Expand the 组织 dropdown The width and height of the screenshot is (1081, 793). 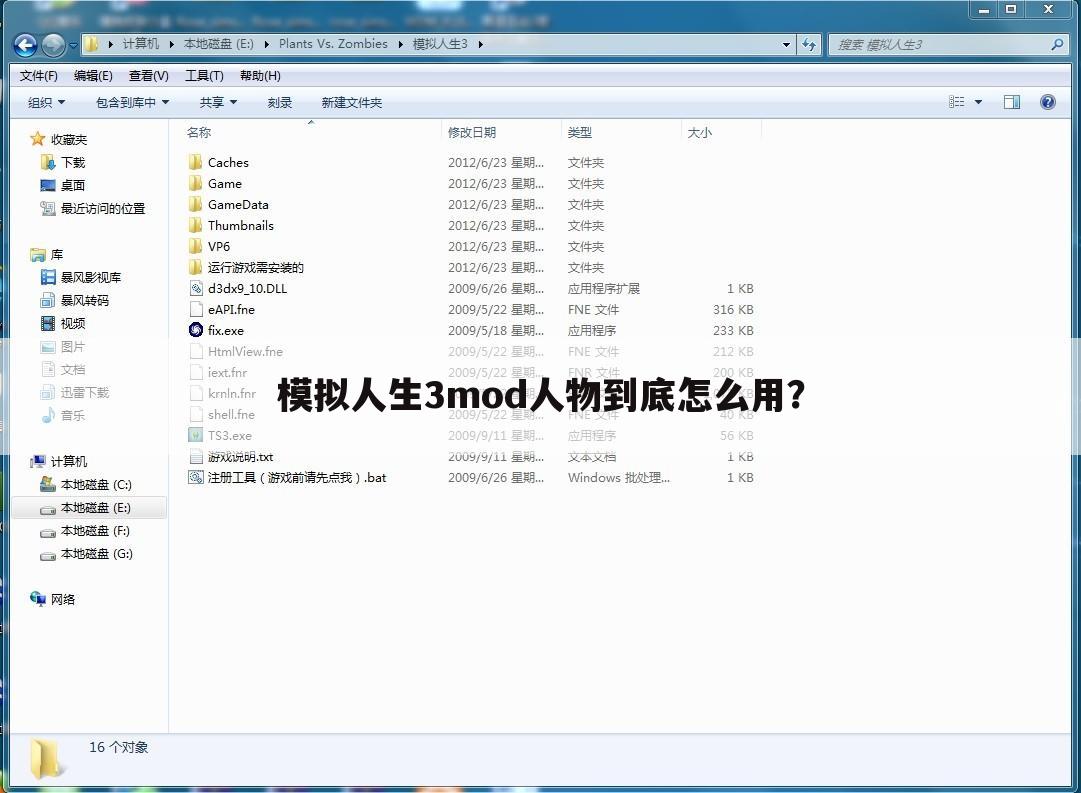46,103
